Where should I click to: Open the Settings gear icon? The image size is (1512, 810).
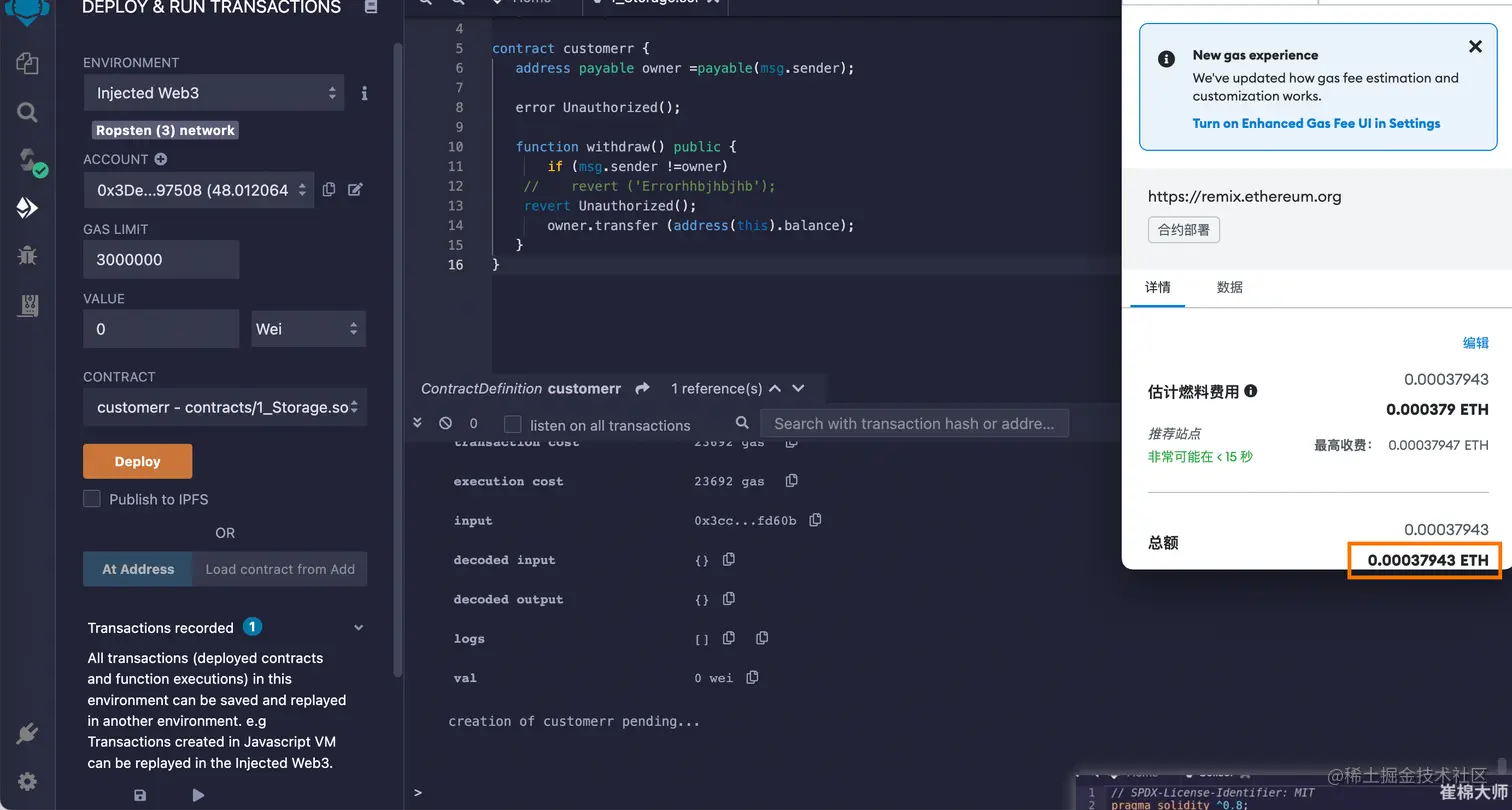(27, 782)
